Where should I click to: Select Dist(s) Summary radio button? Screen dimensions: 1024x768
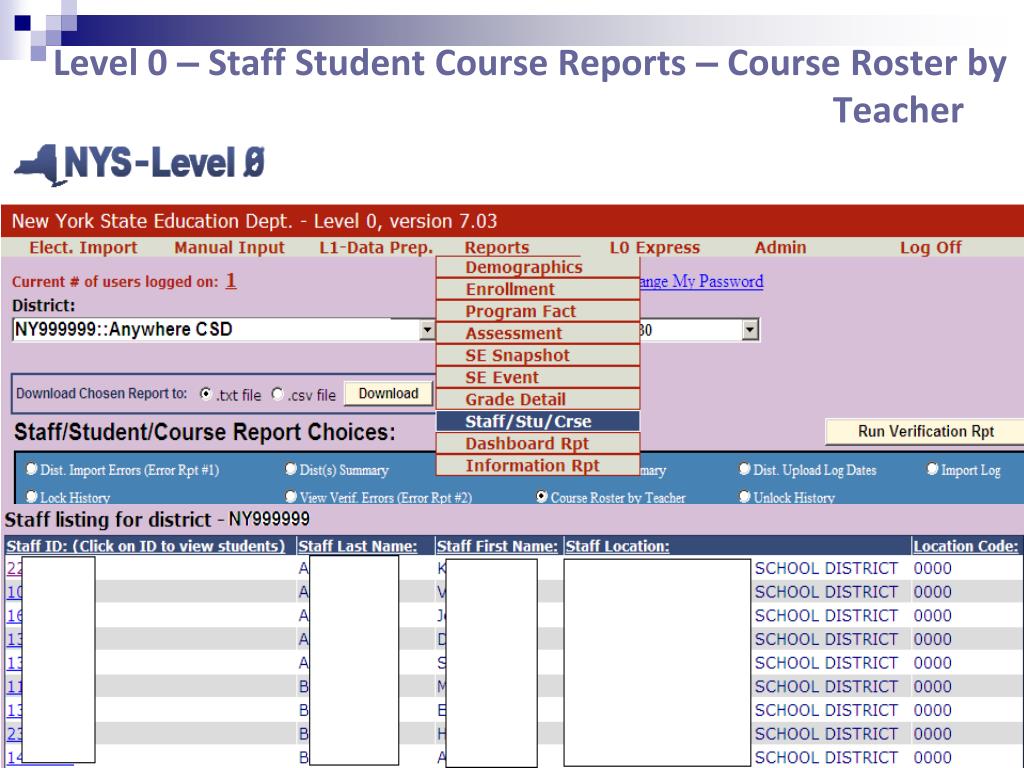pos(291,469)
